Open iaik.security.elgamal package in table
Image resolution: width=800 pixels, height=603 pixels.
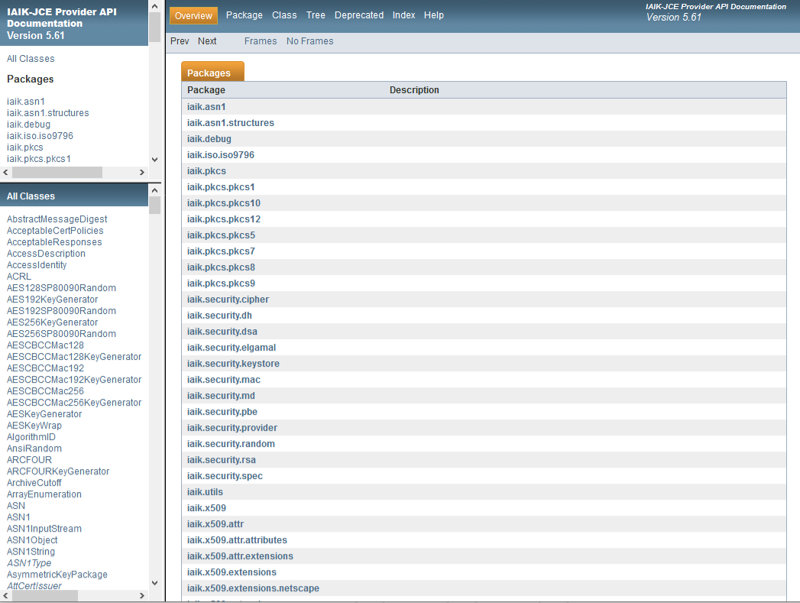pyautogui.click(x=231, y=347)
